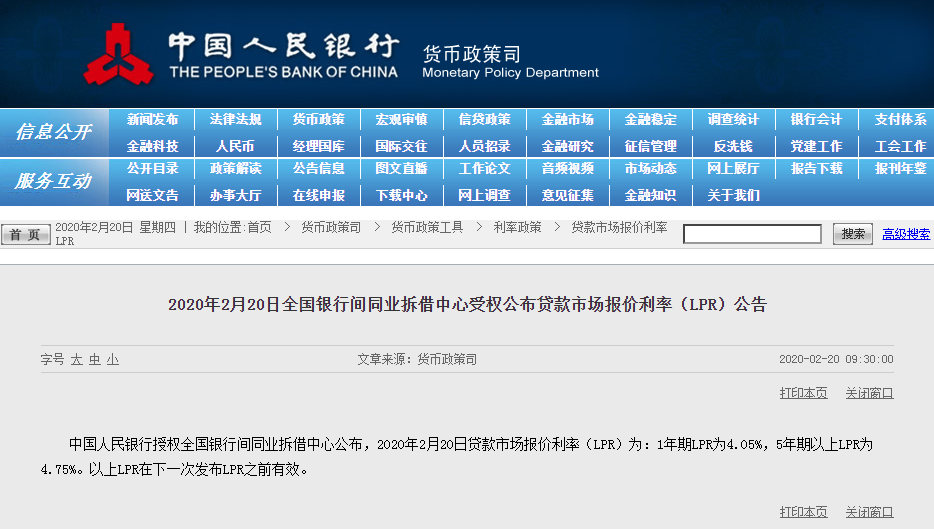The width and height of the screenshot is (934, 529).
Task: Go to 银行会计 page
Action: click(x=817, y=120)
